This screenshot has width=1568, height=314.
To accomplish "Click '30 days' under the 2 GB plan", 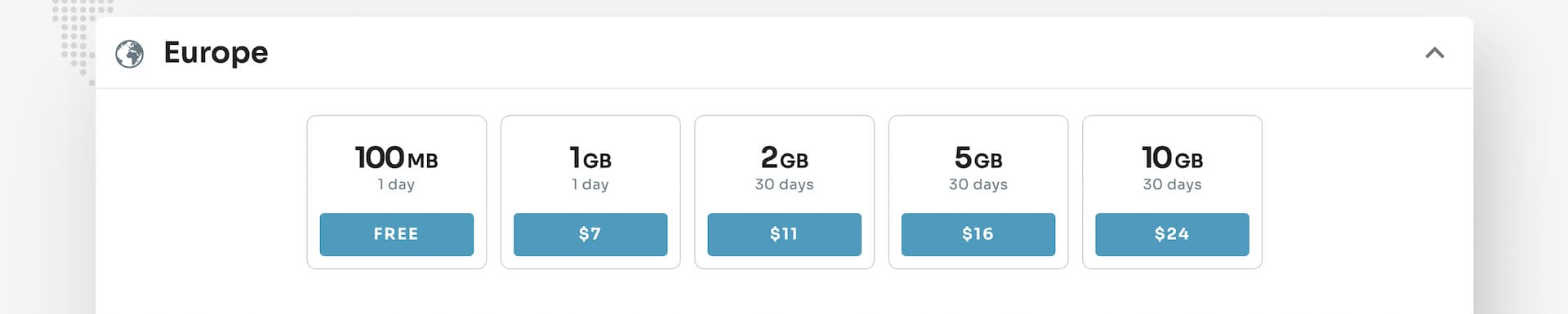I will point(784,184).
